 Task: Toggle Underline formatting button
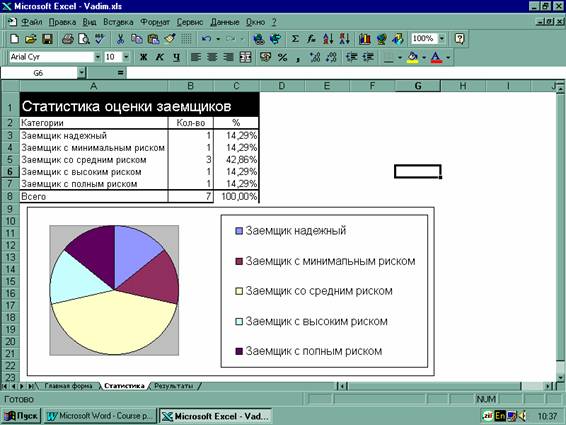pos(176,57)
